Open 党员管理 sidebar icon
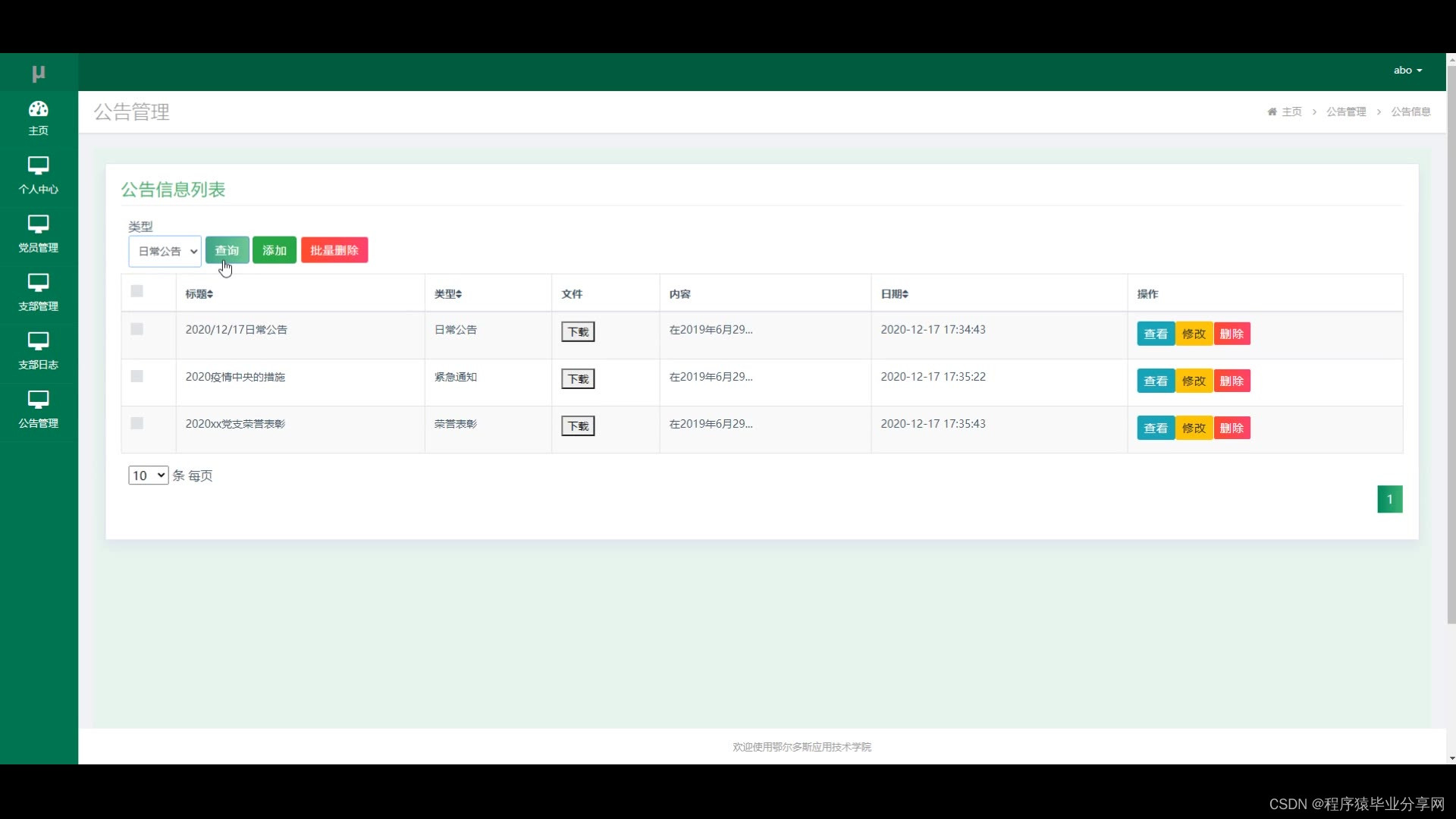 tap(38, 224)
